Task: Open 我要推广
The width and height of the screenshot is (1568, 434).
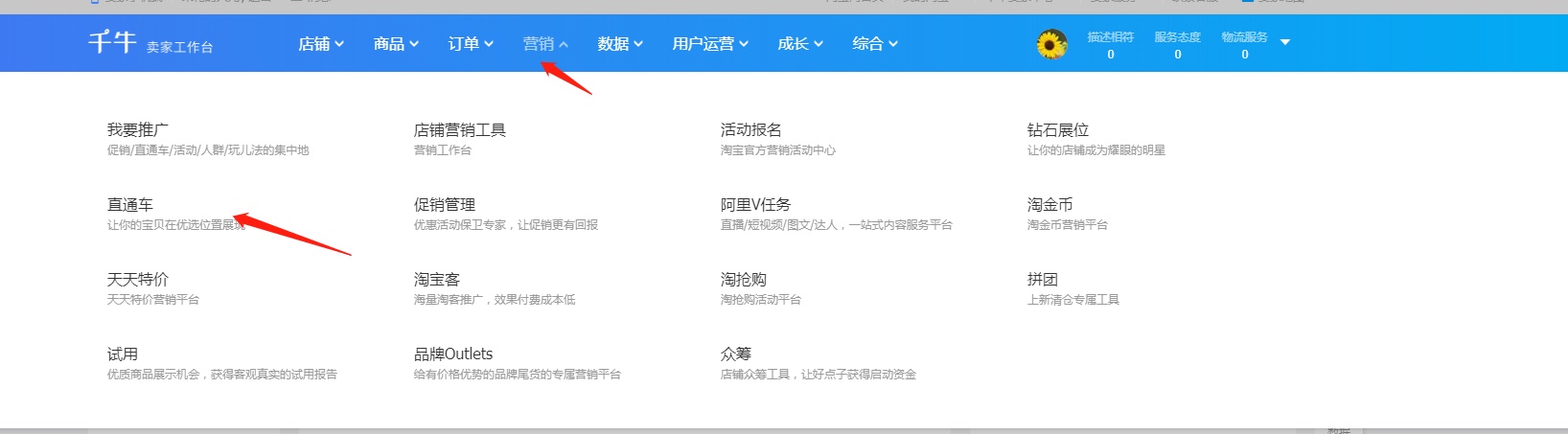Action: click(138, 129)
